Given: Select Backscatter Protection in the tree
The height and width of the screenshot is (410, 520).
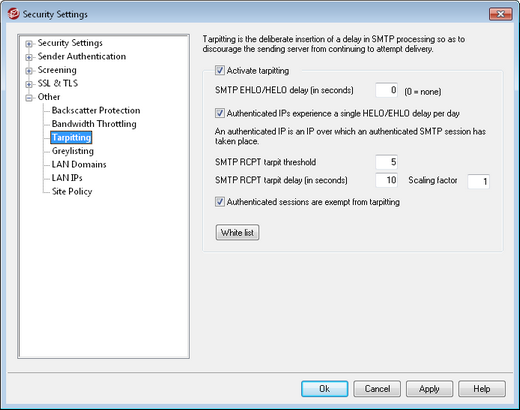Looking at the screenshot, I should pyautogui.click(x=96, y=110).
